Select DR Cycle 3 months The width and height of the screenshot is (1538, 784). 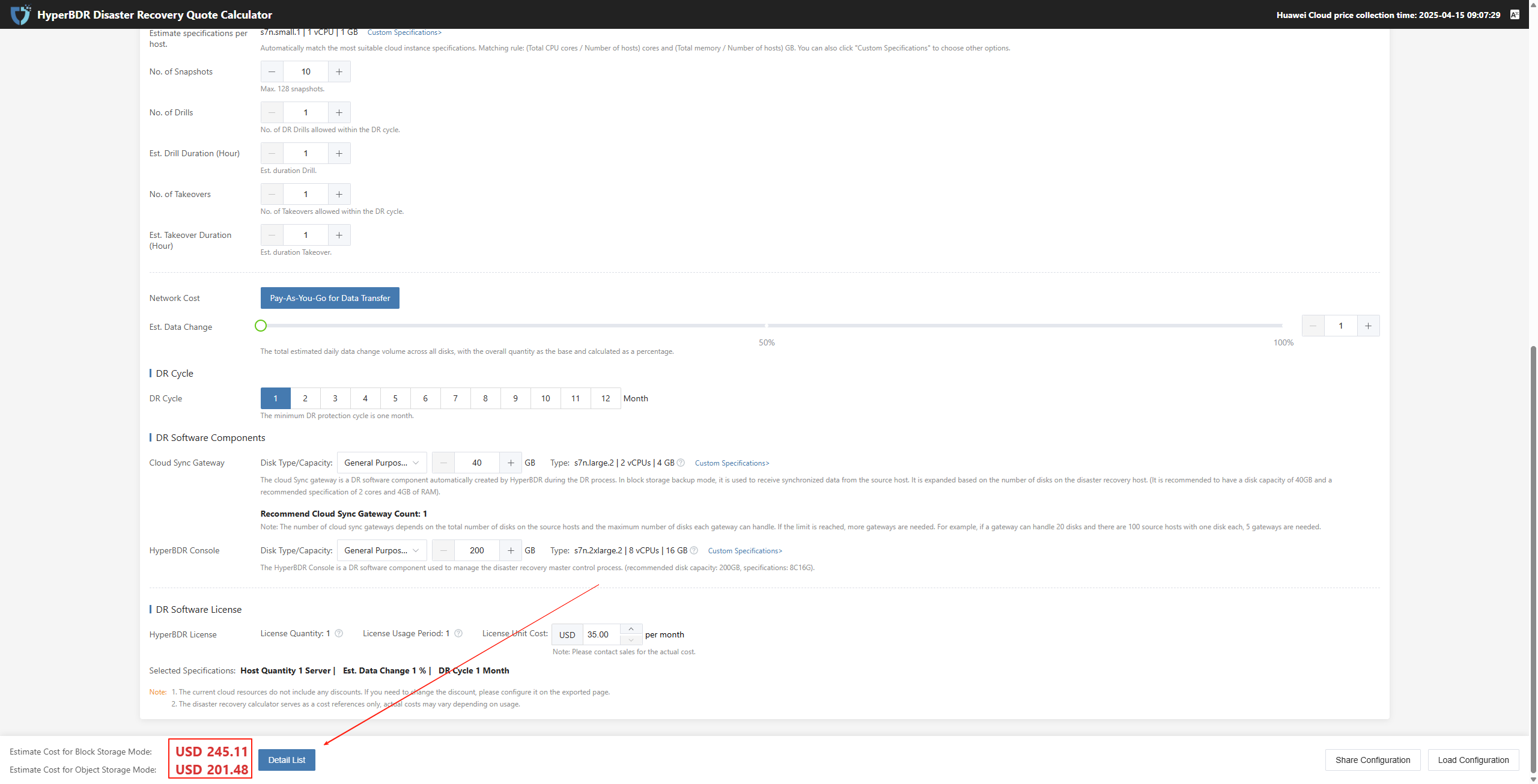coord(335,398)
